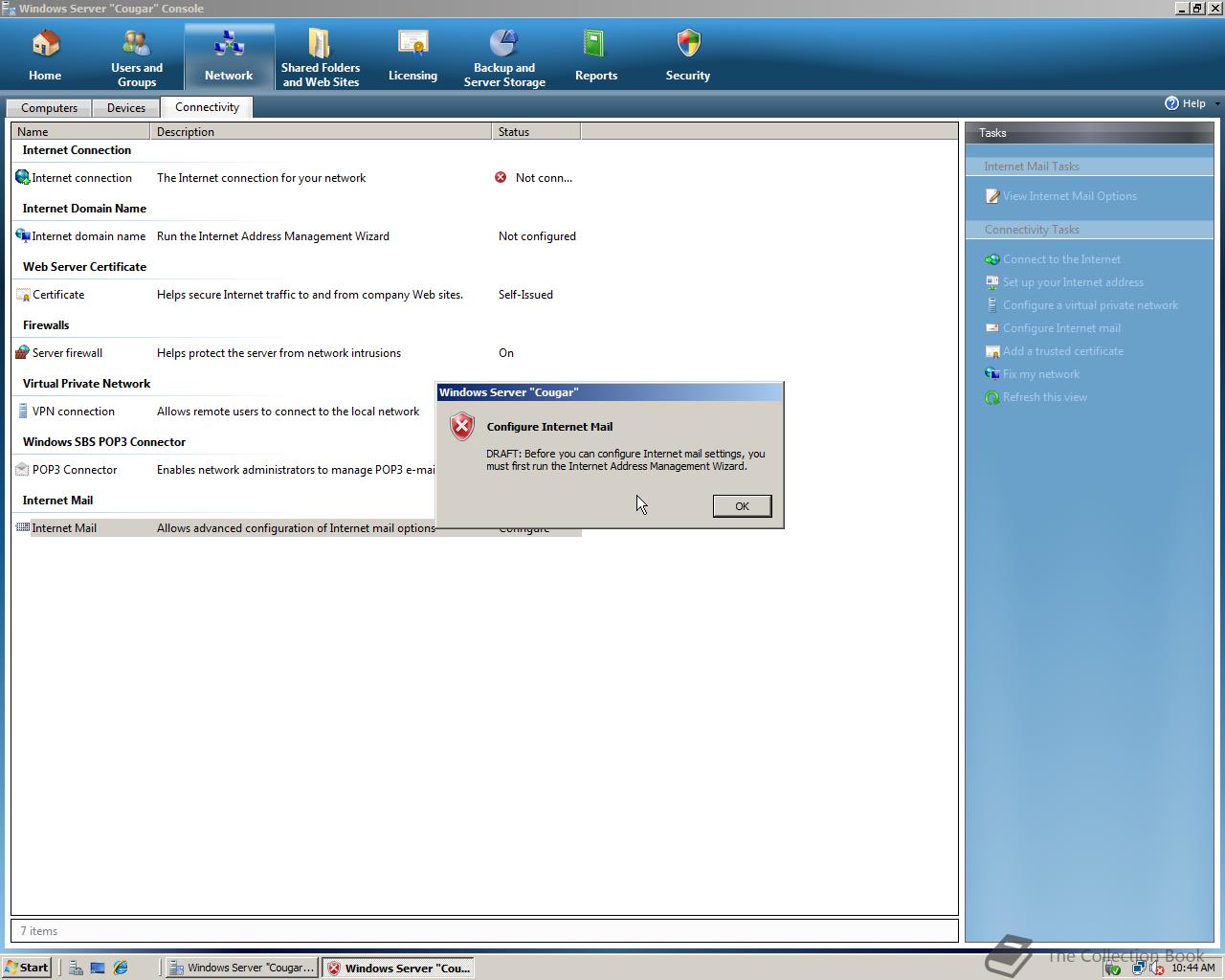Click the error shield icon in dialog
The width and height of the screenshot is (1225, 980).
coord(462,427)
